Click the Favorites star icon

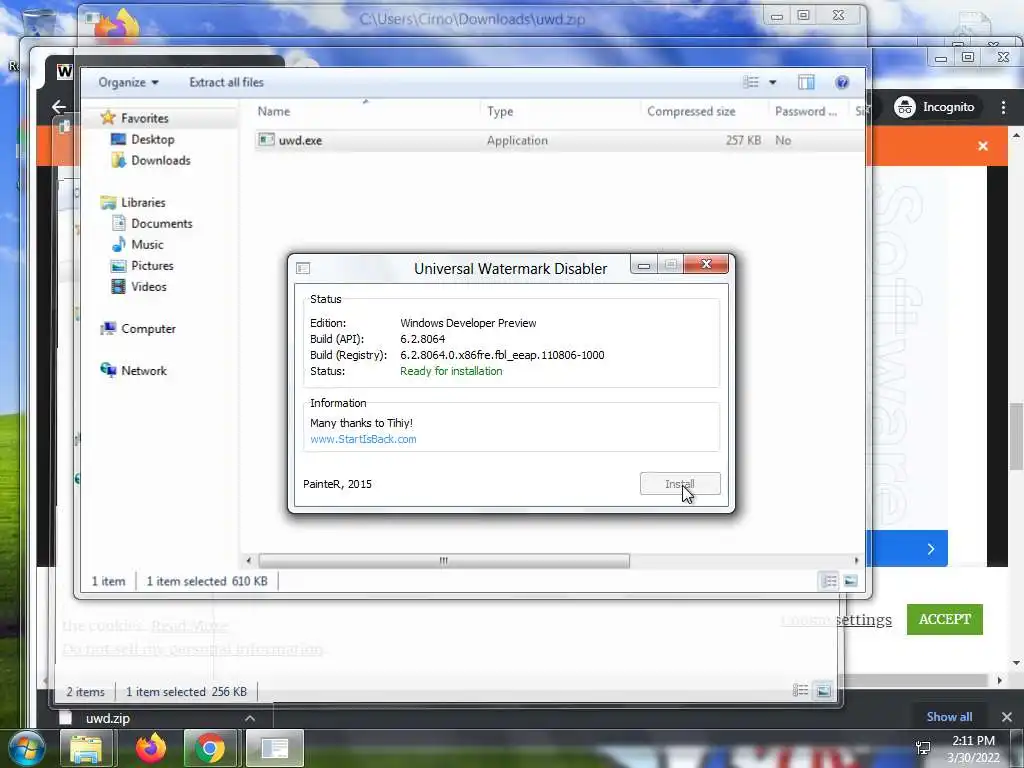click(x=108, y=118)
